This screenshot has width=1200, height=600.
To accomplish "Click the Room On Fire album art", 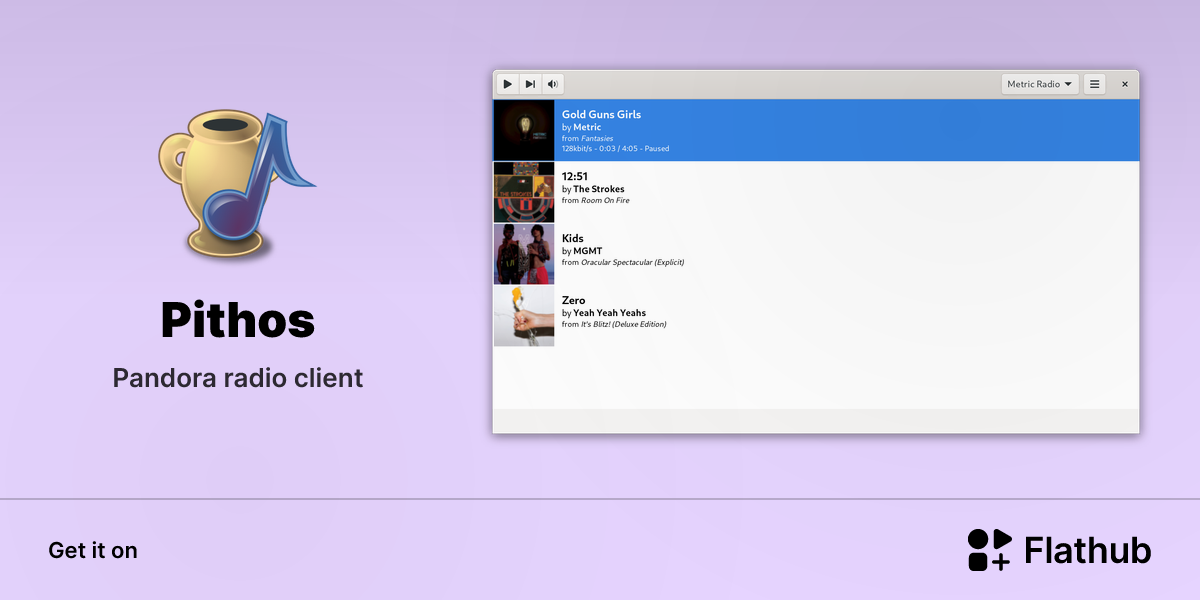I will [523, 192].
